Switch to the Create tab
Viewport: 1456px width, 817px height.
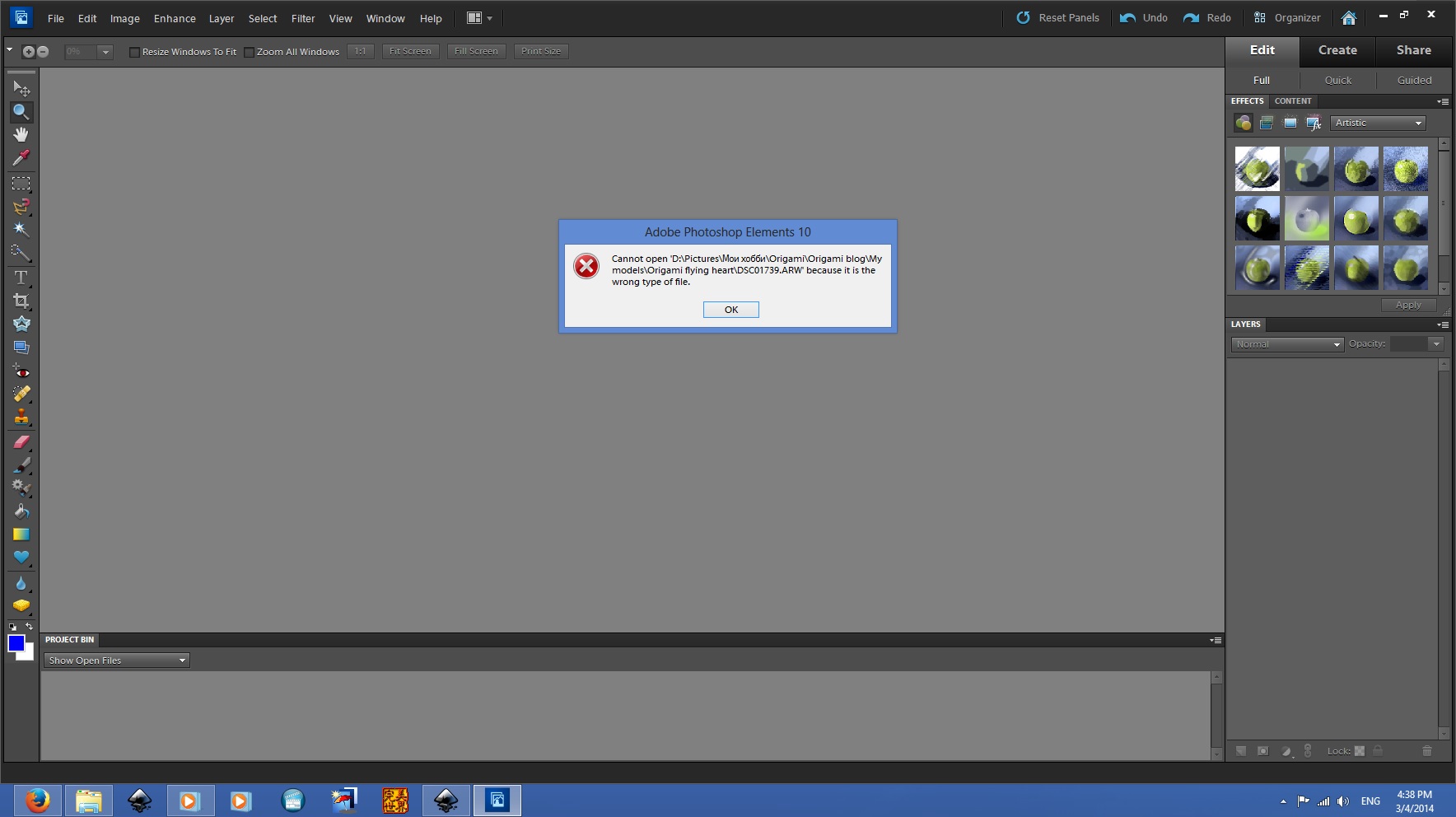pyautogui.click(x=1337, y=50)
